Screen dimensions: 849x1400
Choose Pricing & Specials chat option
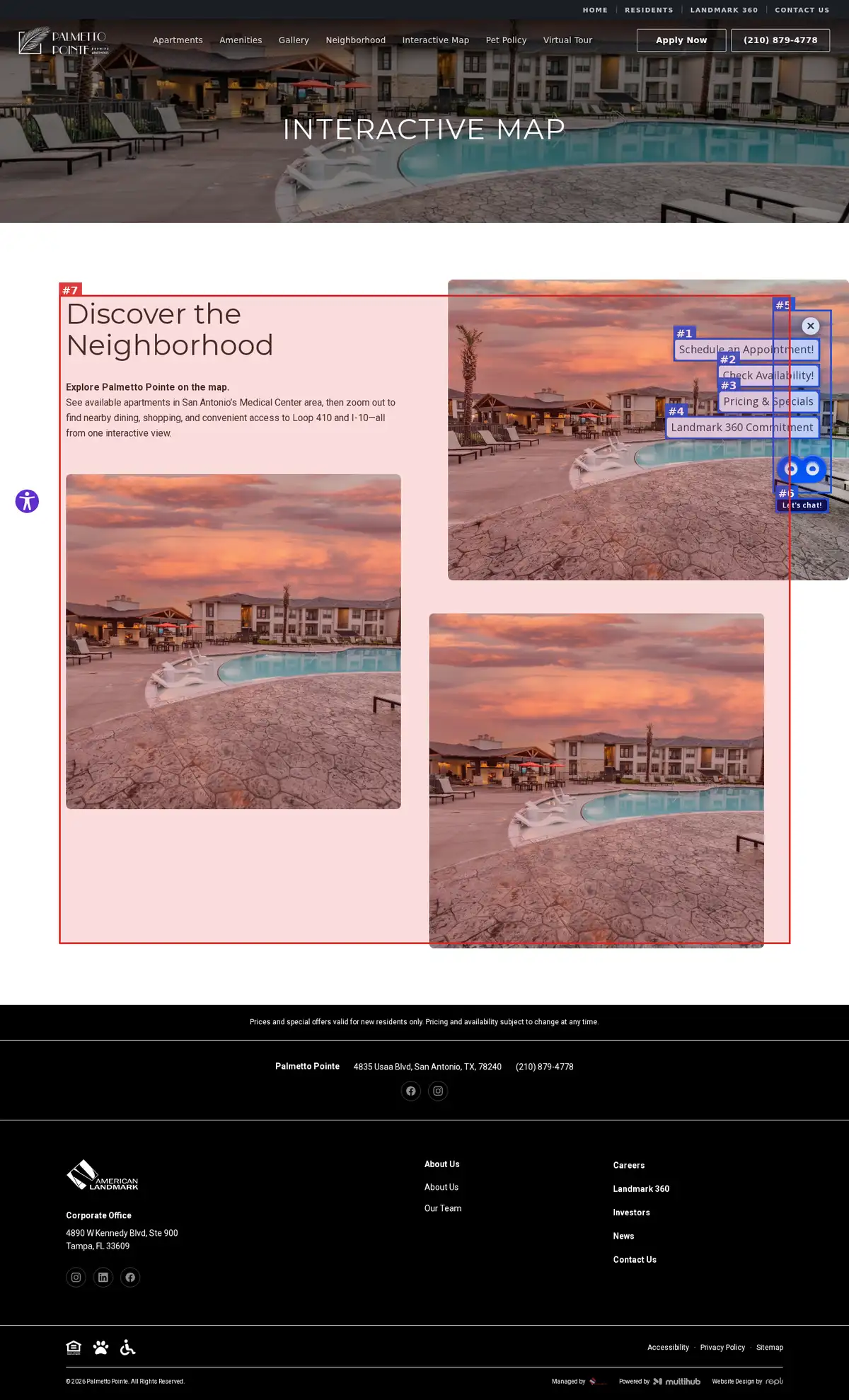tap(768, 401)
